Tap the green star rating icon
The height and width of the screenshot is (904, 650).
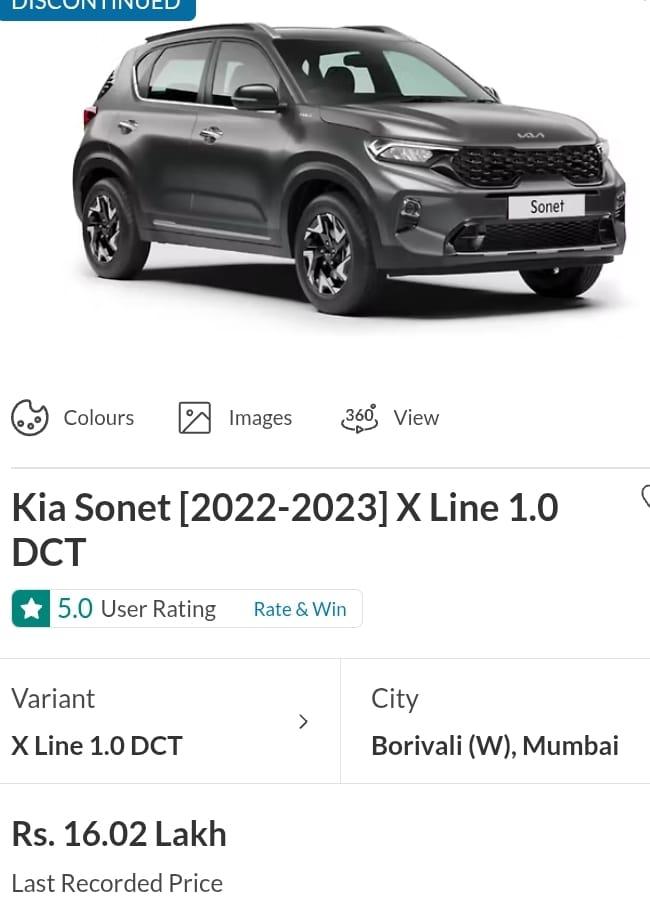click(31, 608)
